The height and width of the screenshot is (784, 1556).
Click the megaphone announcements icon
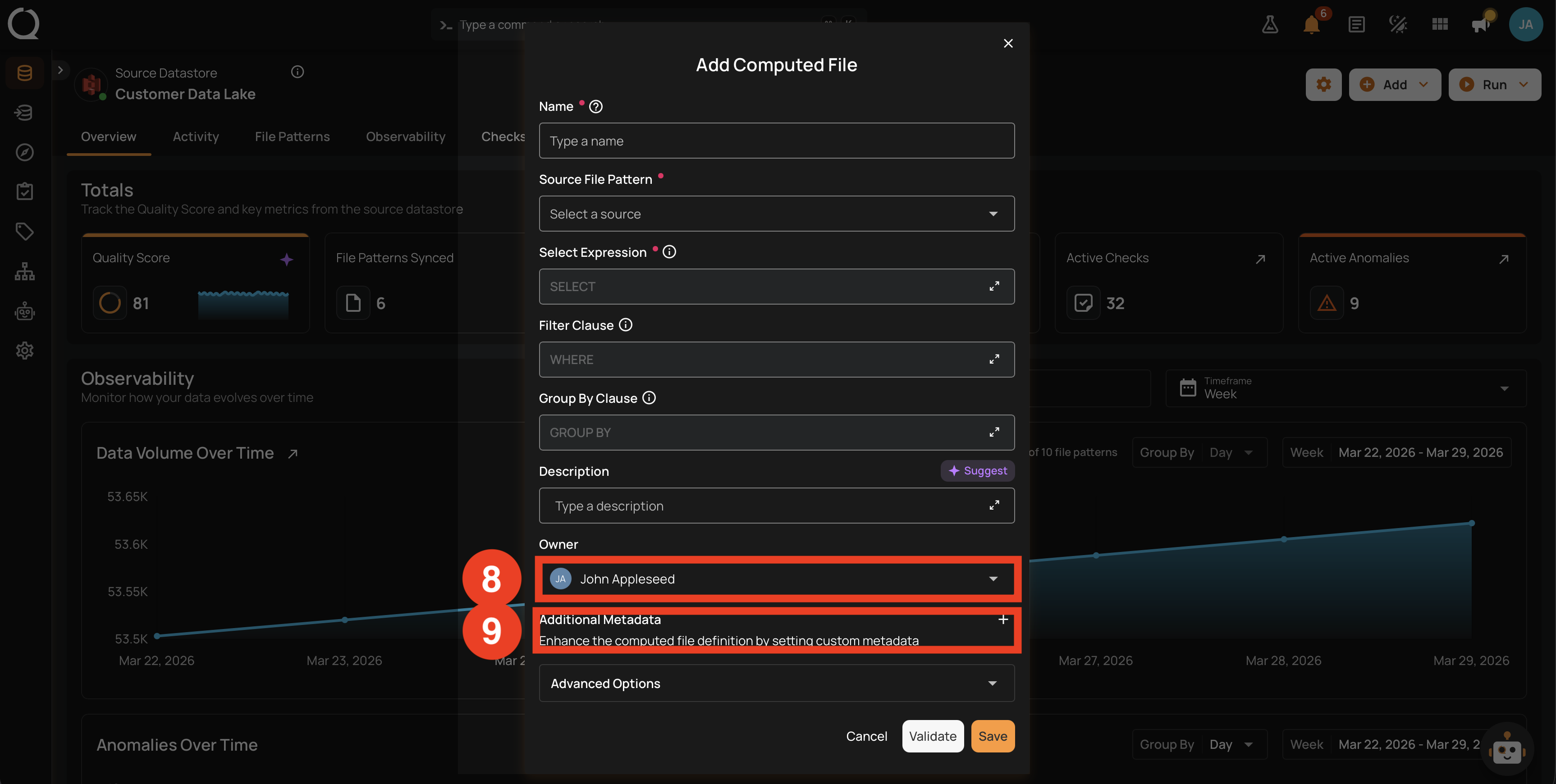pos(1480,25)
